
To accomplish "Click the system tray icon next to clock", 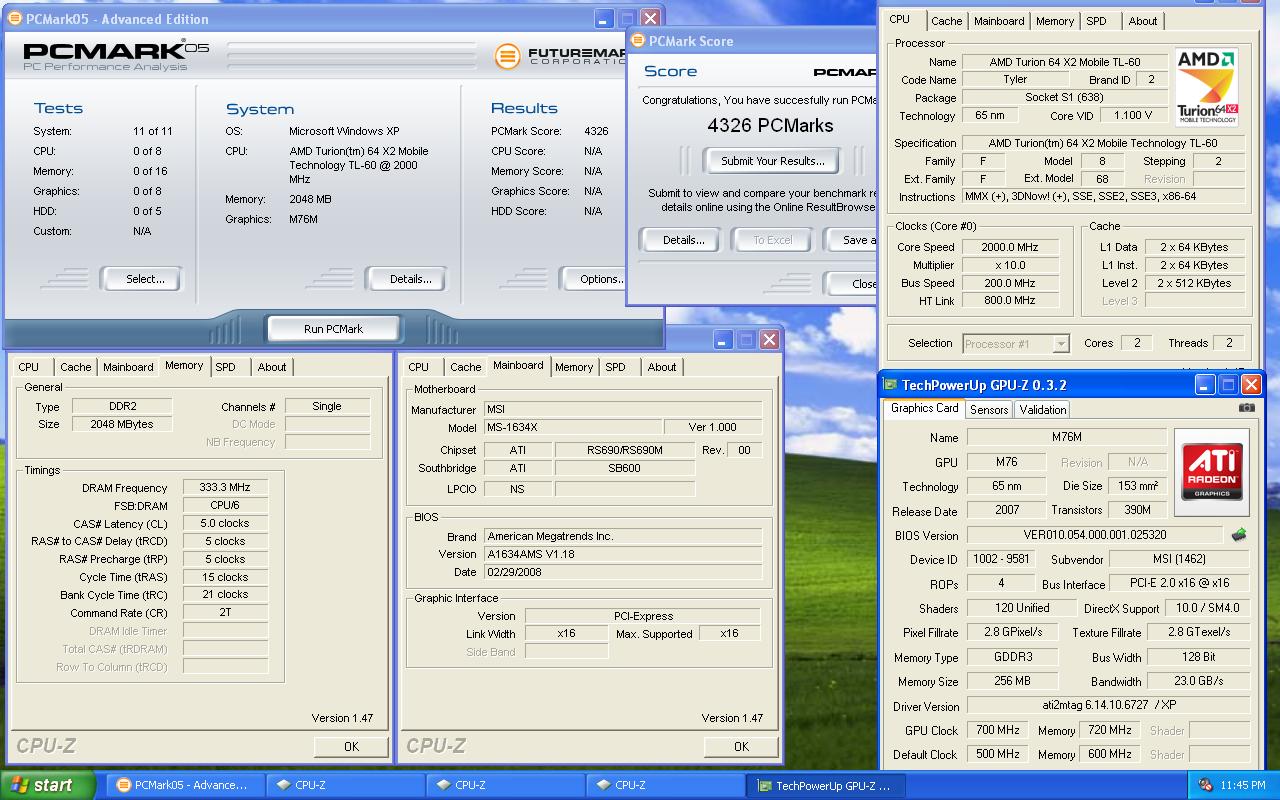I will point(1205,785).
